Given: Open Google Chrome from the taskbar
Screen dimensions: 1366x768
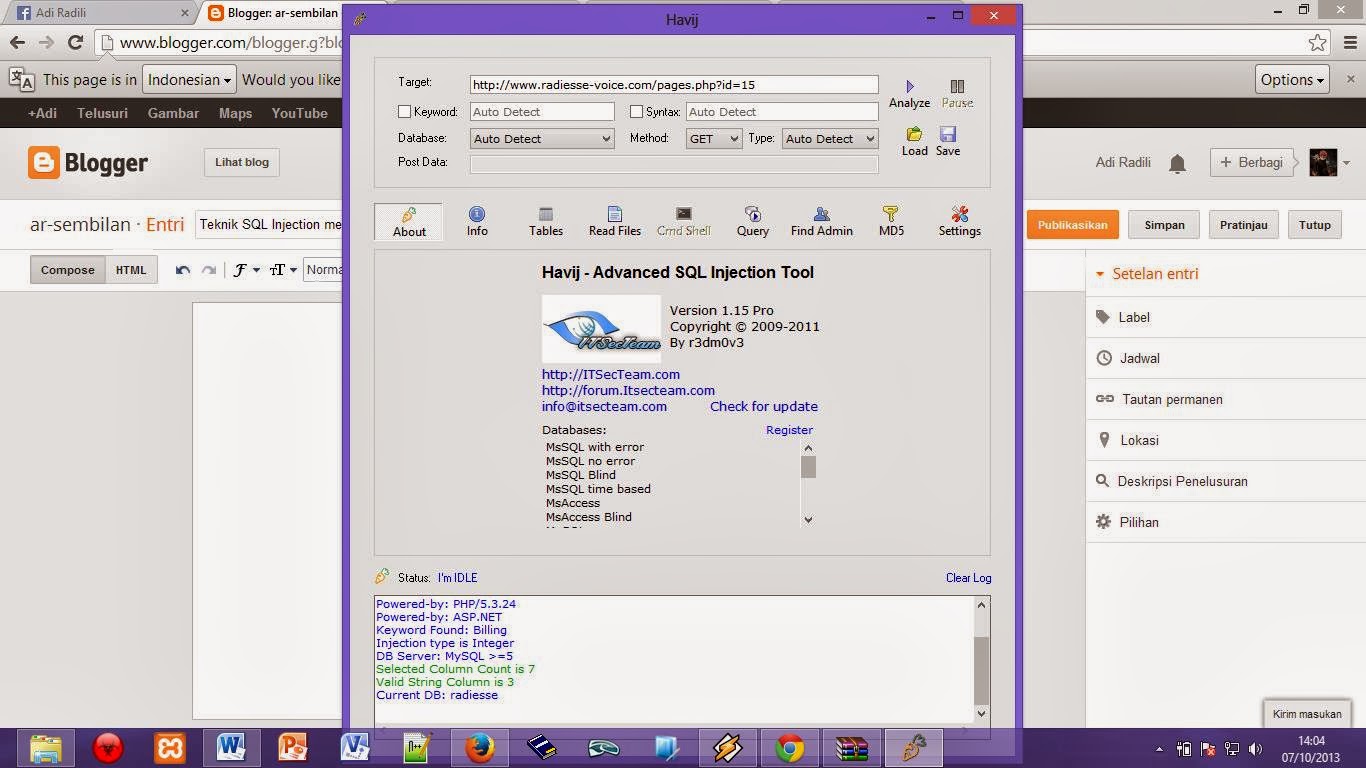Looking at the screenshot, I should point(790,747).
